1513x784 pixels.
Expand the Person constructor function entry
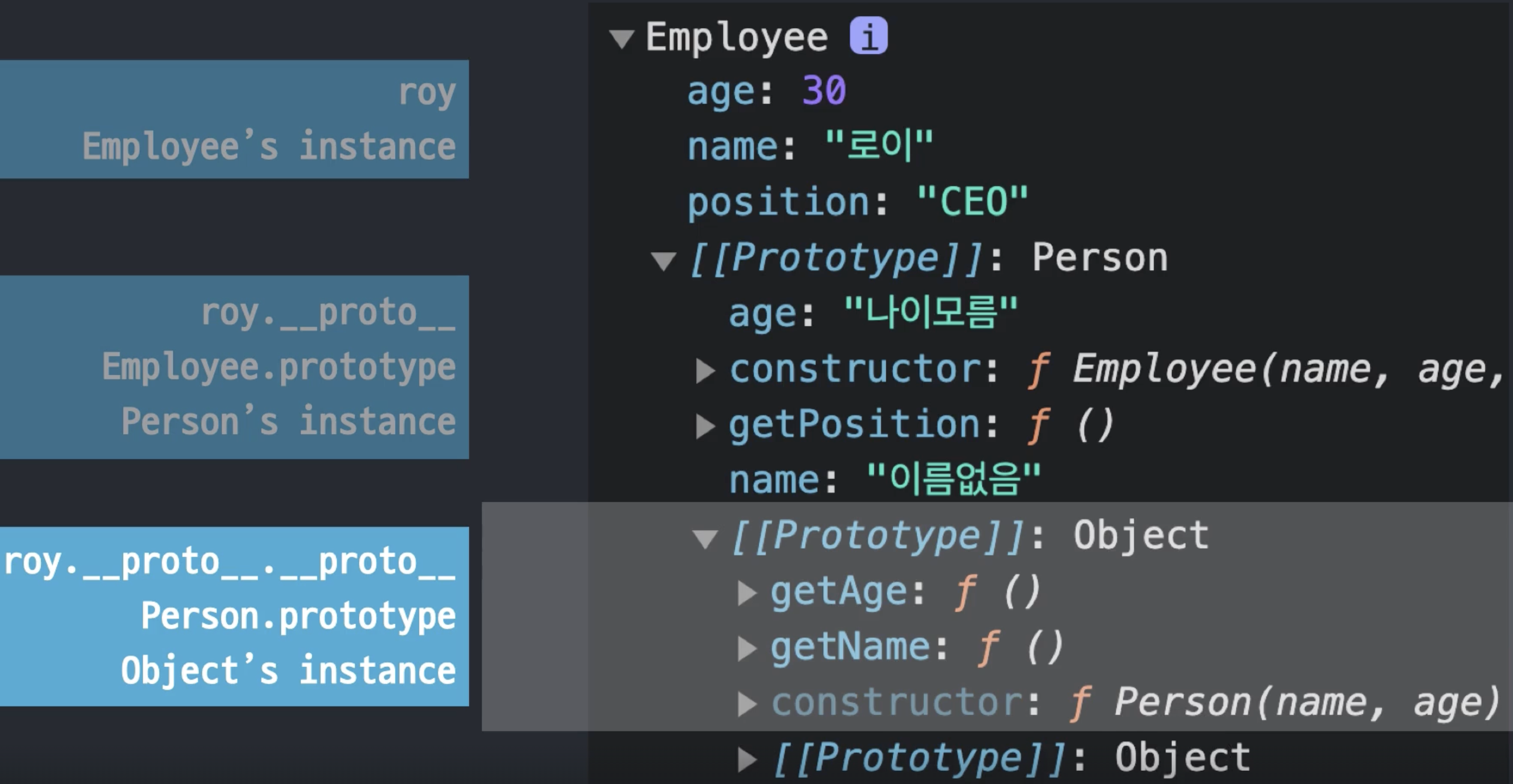point(747,704)
